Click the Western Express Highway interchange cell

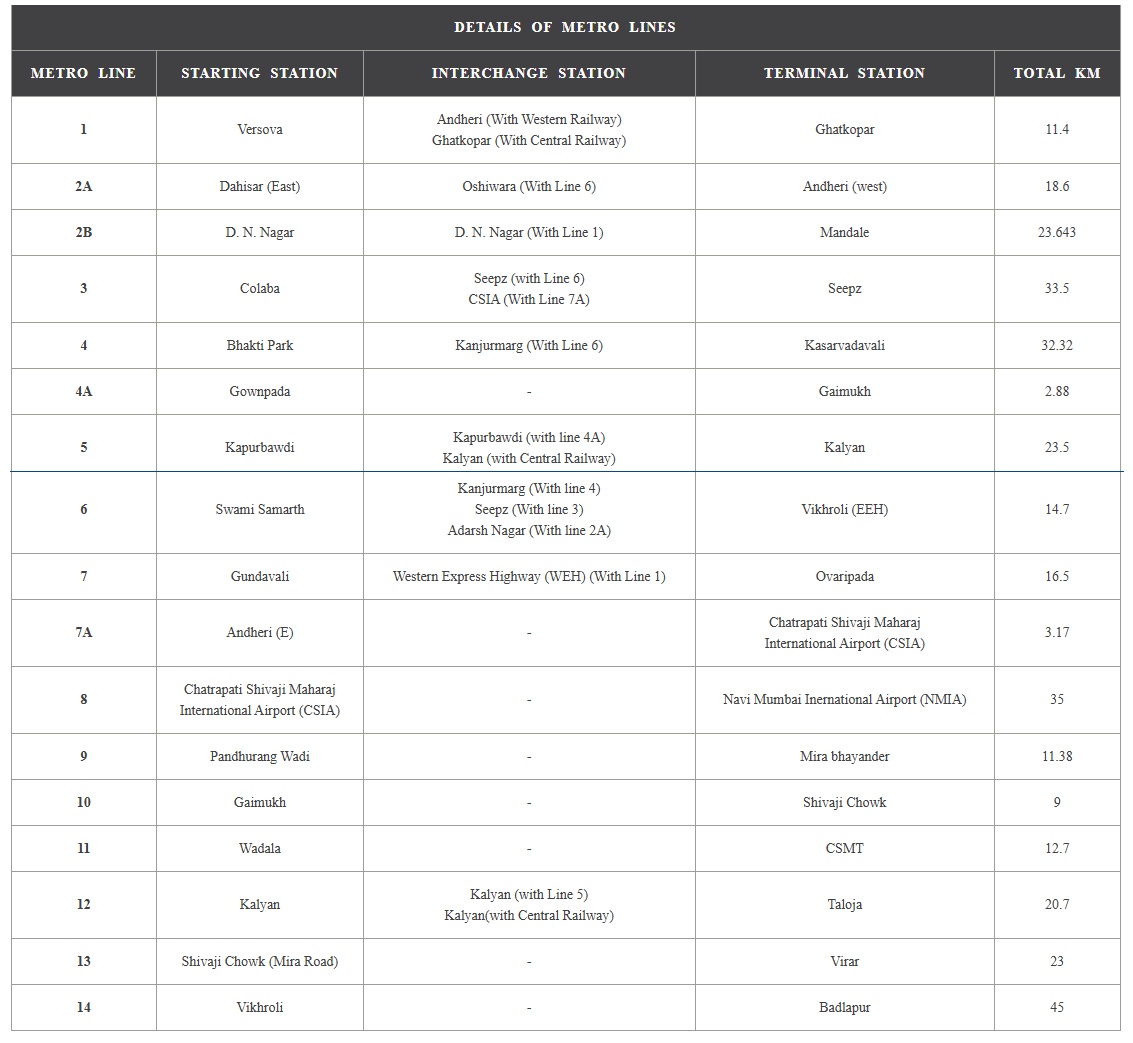point(528,576)
